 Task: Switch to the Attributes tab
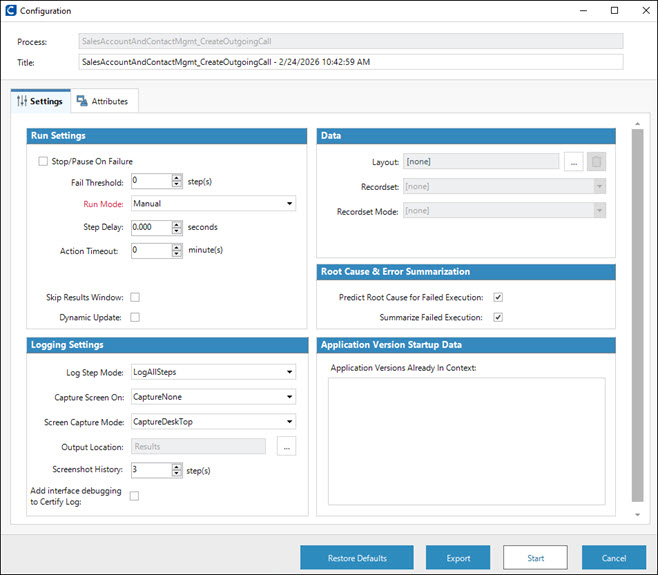point(106,101)
